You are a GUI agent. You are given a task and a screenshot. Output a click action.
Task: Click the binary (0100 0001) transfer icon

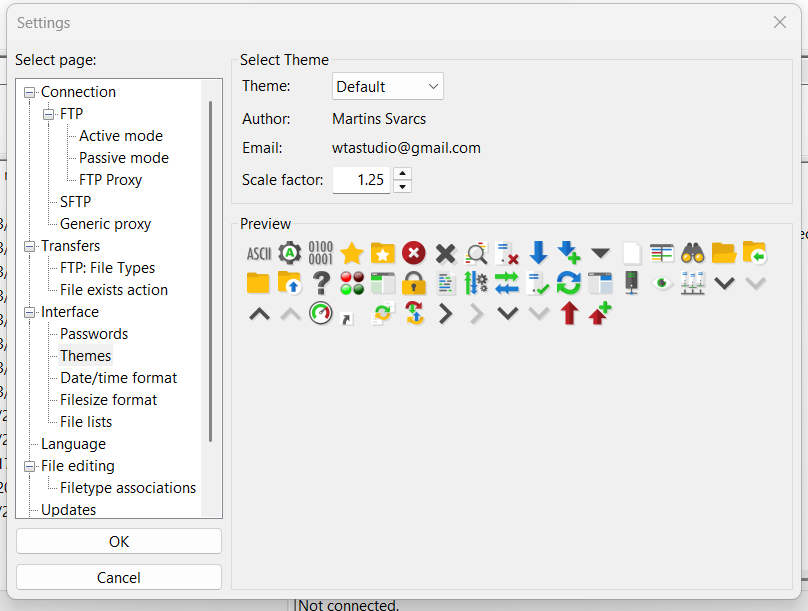(x=320, y=253)
